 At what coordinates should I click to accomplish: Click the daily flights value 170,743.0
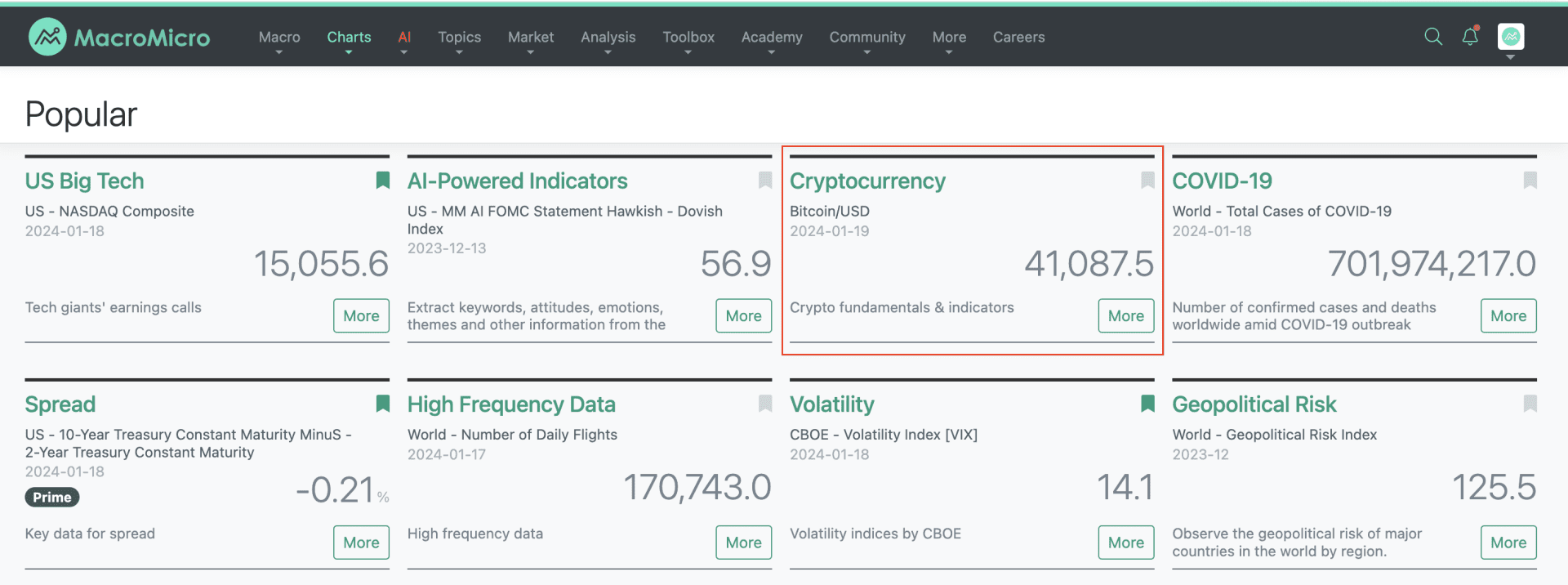697,488
